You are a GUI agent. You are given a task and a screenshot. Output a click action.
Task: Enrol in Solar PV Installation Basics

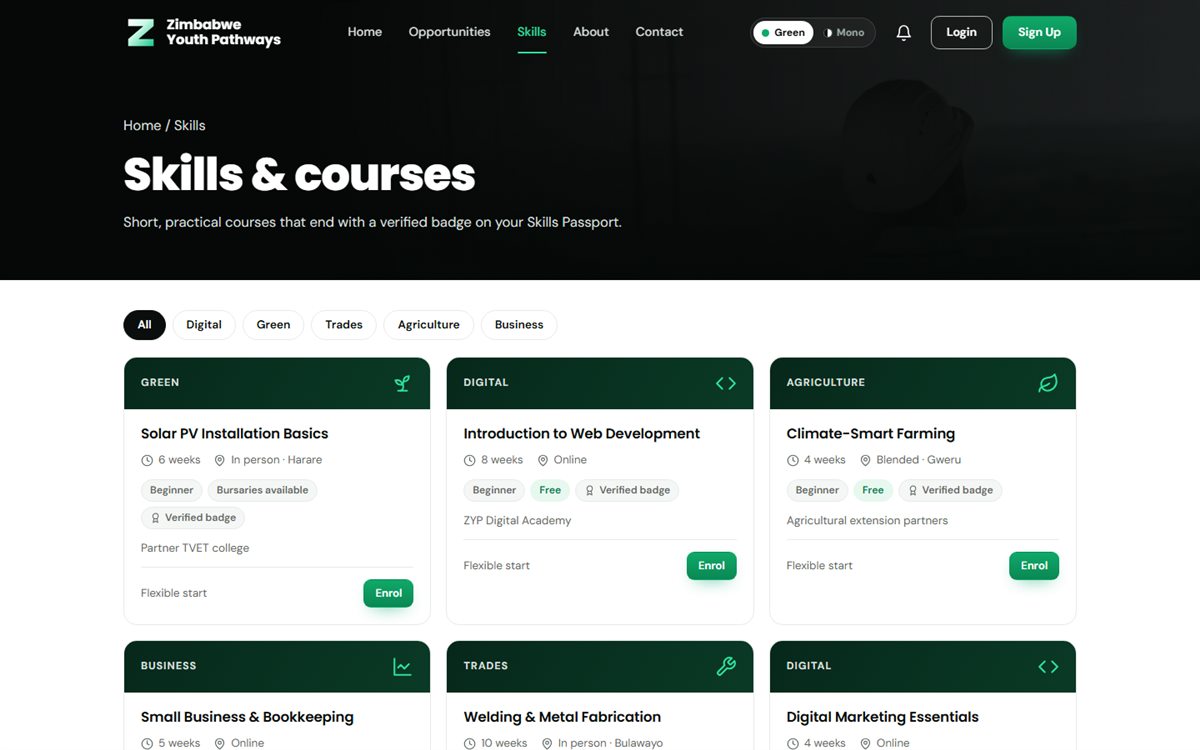pyautogui.click(x=388, y=593)
